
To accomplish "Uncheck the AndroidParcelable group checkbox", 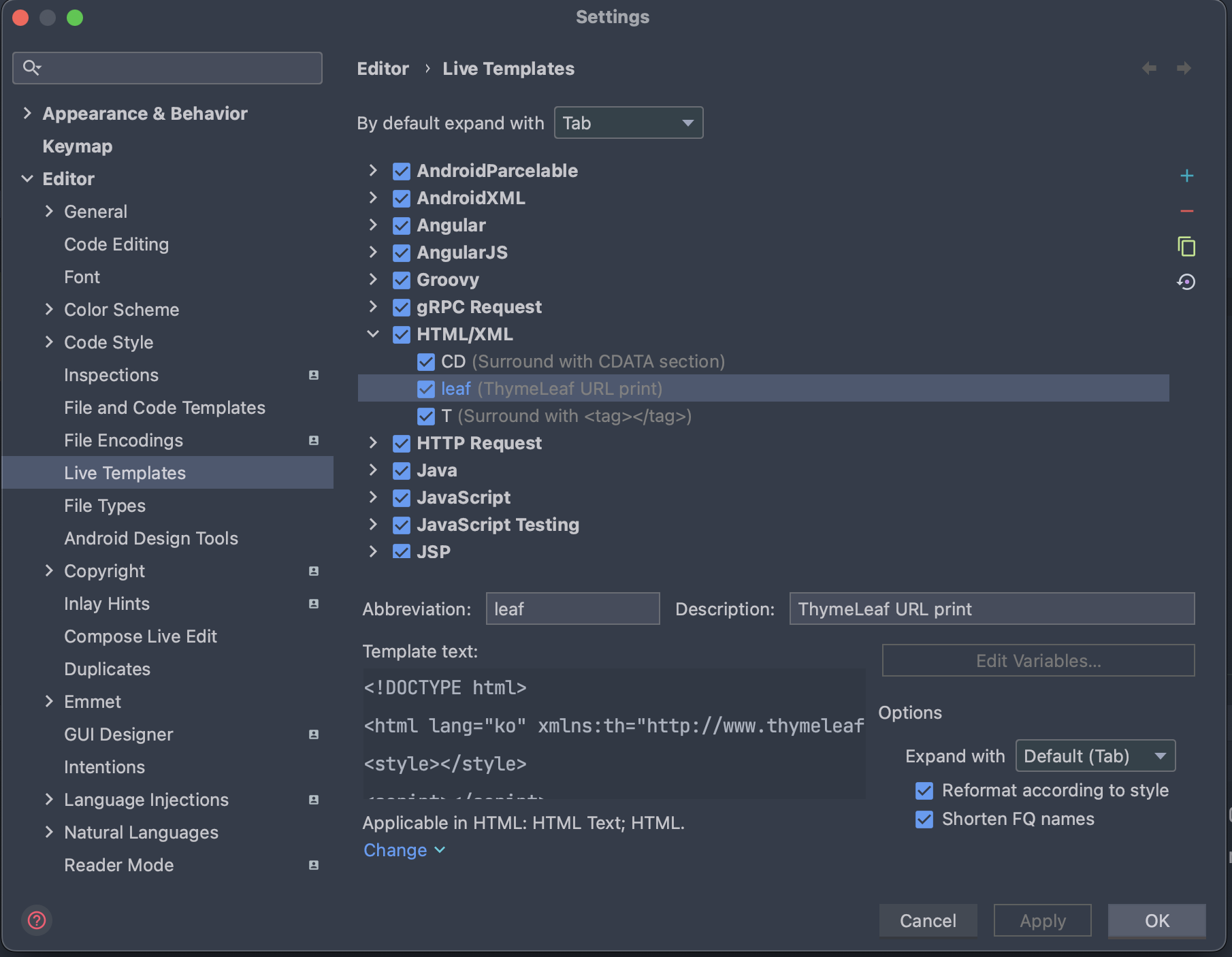I will 402,171.
